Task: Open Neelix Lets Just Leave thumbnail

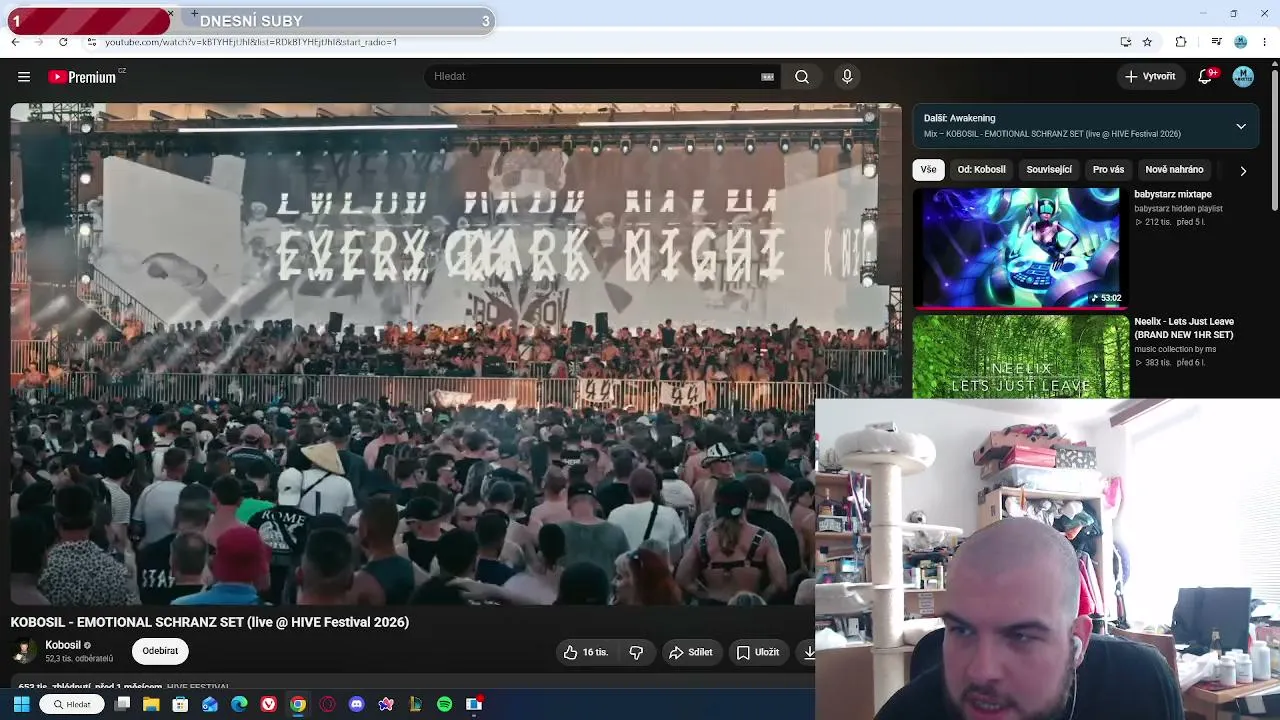Action: 1021,357
